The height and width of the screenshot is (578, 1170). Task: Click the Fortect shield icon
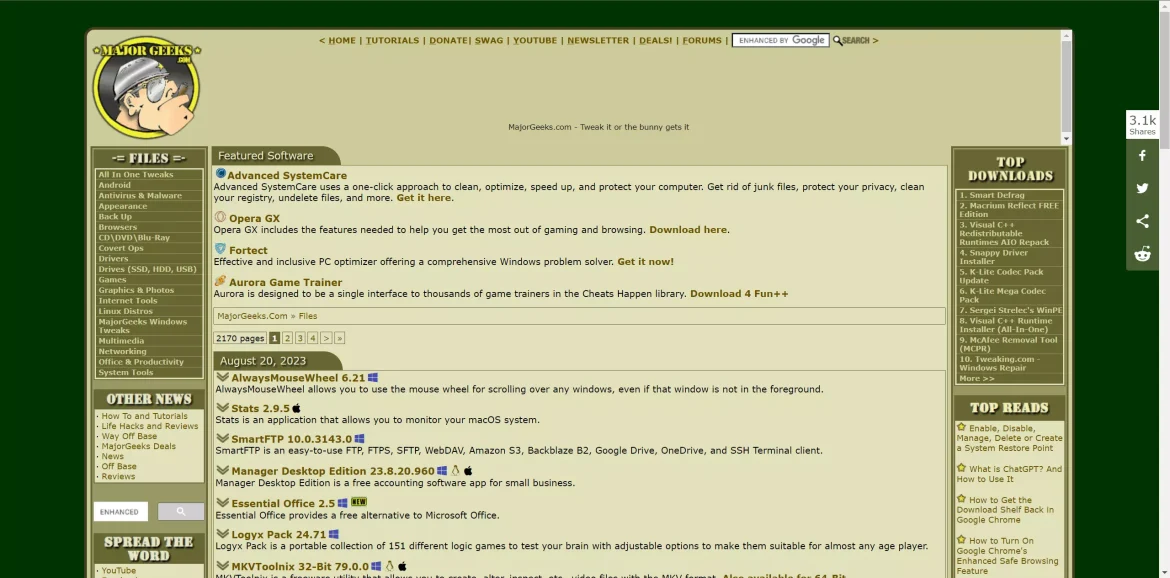click(x=220, y=249)
